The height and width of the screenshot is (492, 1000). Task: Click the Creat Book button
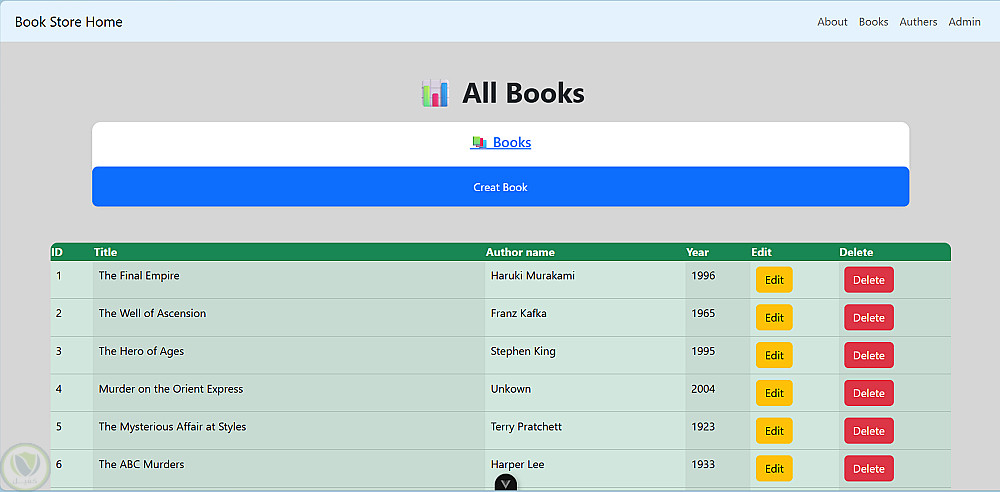pyautogui.click(x=501, y=187)
